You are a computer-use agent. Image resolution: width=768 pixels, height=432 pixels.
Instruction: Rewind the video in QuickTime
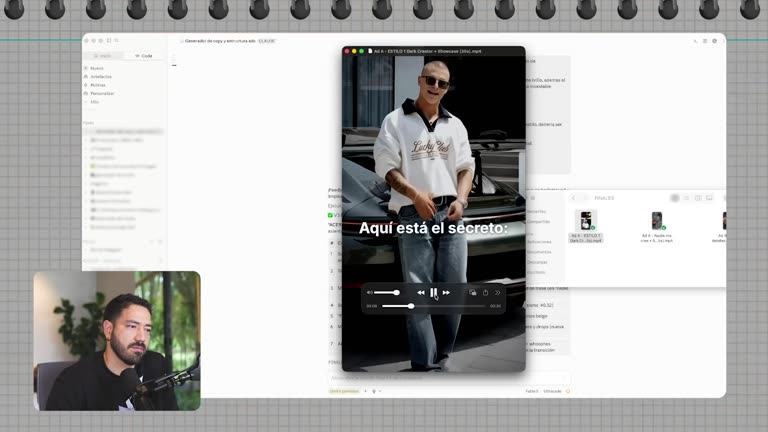[421, 292]
